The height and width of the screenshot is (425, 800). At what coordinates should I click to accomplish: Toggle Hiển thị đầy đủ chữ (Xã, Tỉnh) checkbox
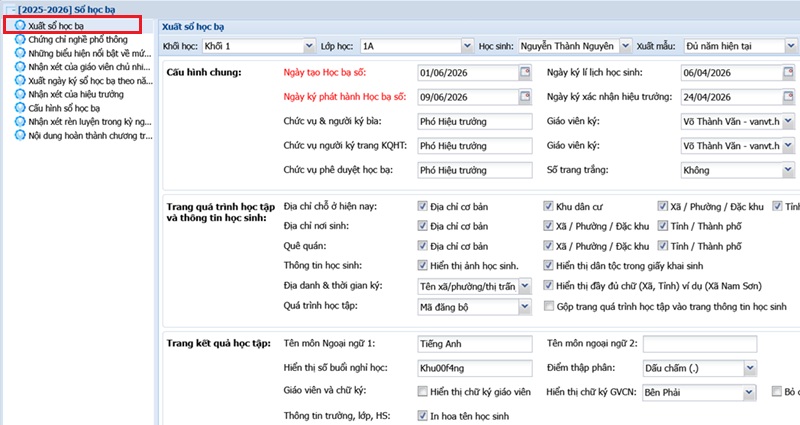click(548, 286)
